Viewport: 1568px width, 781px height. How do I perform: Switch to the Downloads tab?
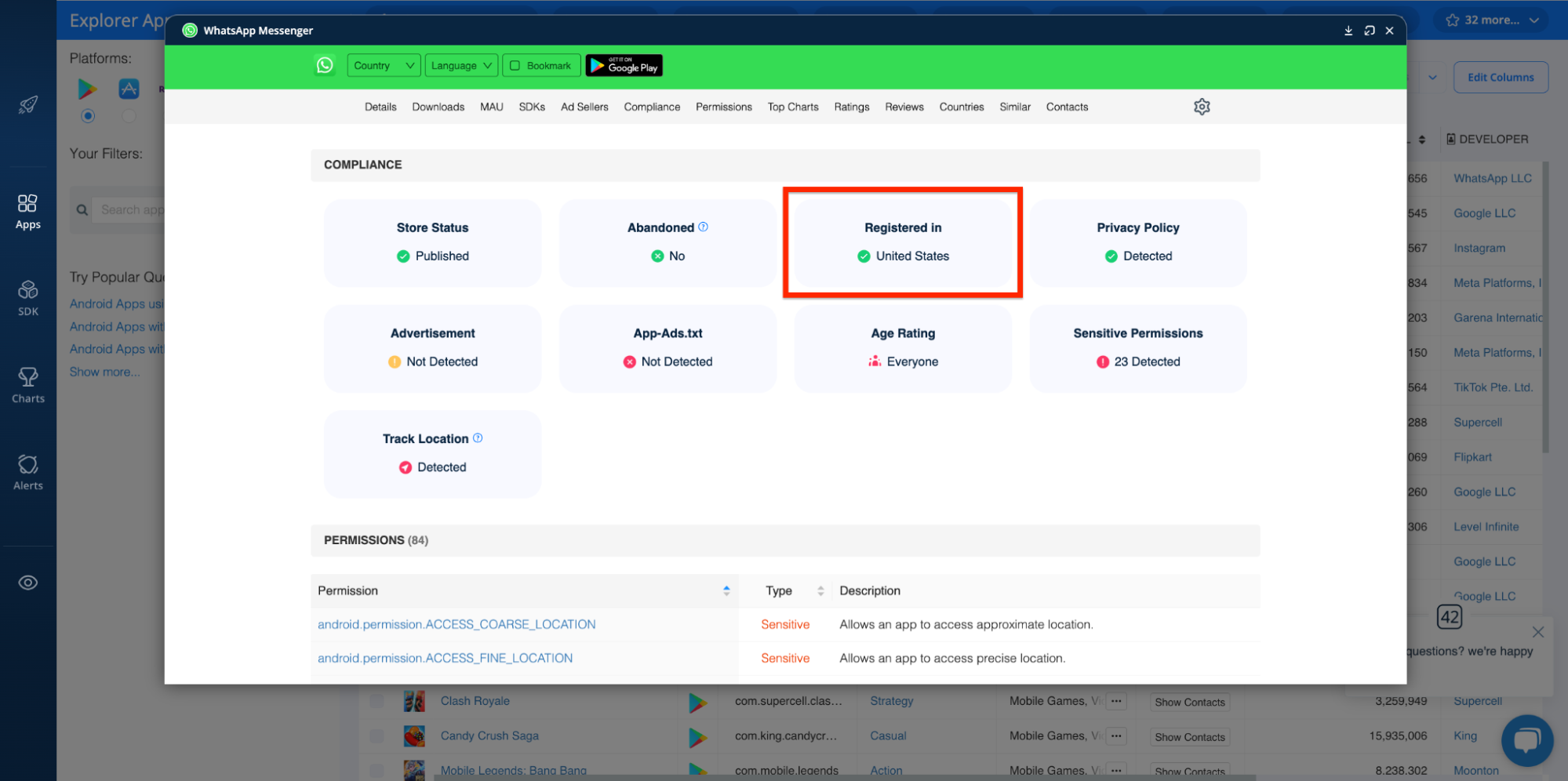click(438, 107)
